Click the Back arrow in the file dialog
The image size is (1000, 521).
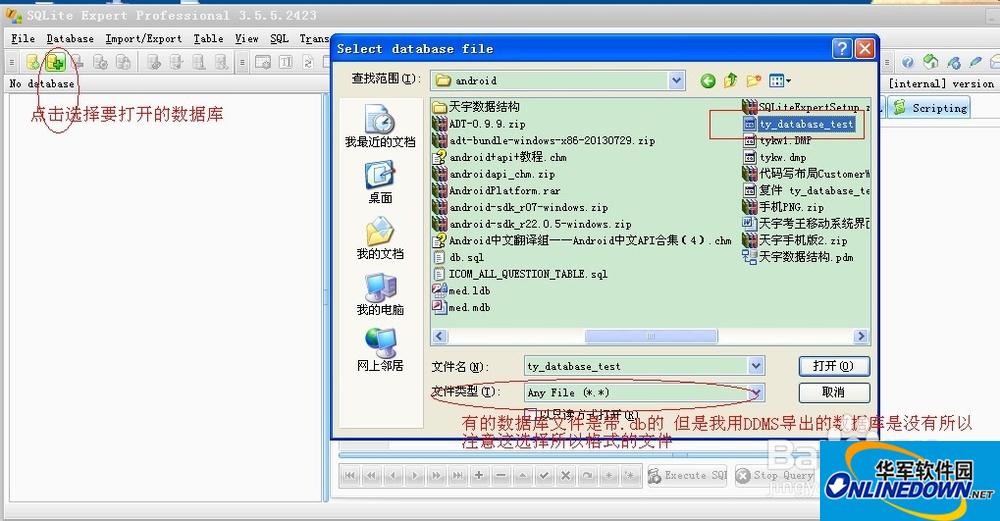coord(707,81)
